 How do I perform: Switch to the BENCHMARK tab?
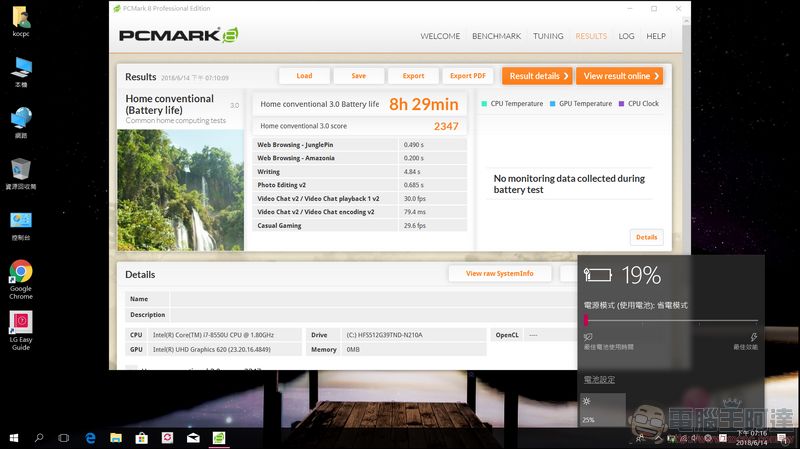pyautogui.click(x=496, y=36)
